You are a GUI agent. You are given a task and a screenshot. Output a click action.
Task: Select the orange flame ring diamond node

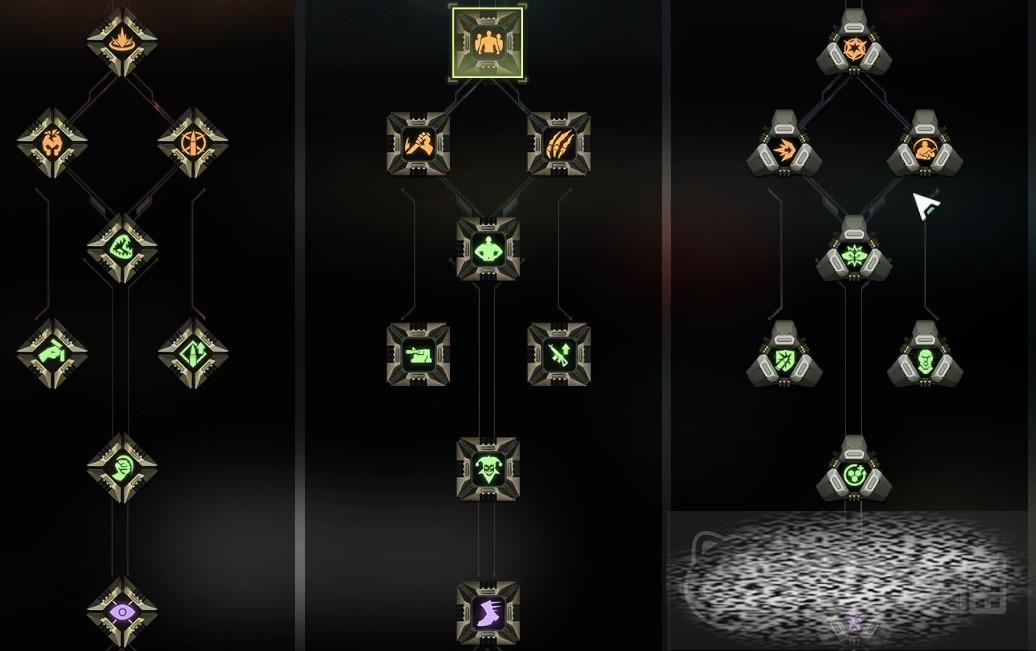(x=122, y=41)
